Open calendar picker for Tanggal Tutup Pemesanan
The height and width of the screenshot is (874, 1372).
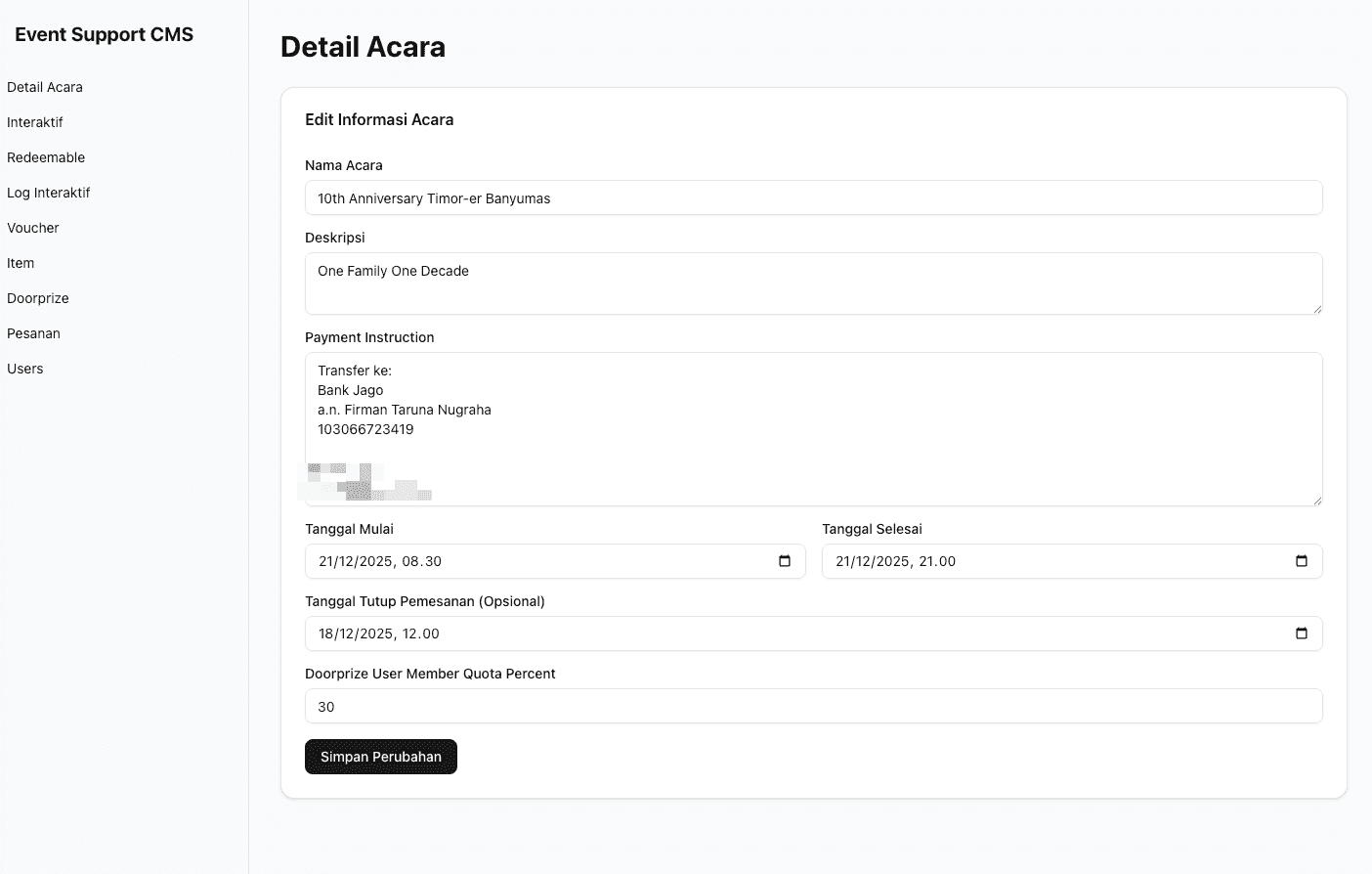pos(1301,634)
